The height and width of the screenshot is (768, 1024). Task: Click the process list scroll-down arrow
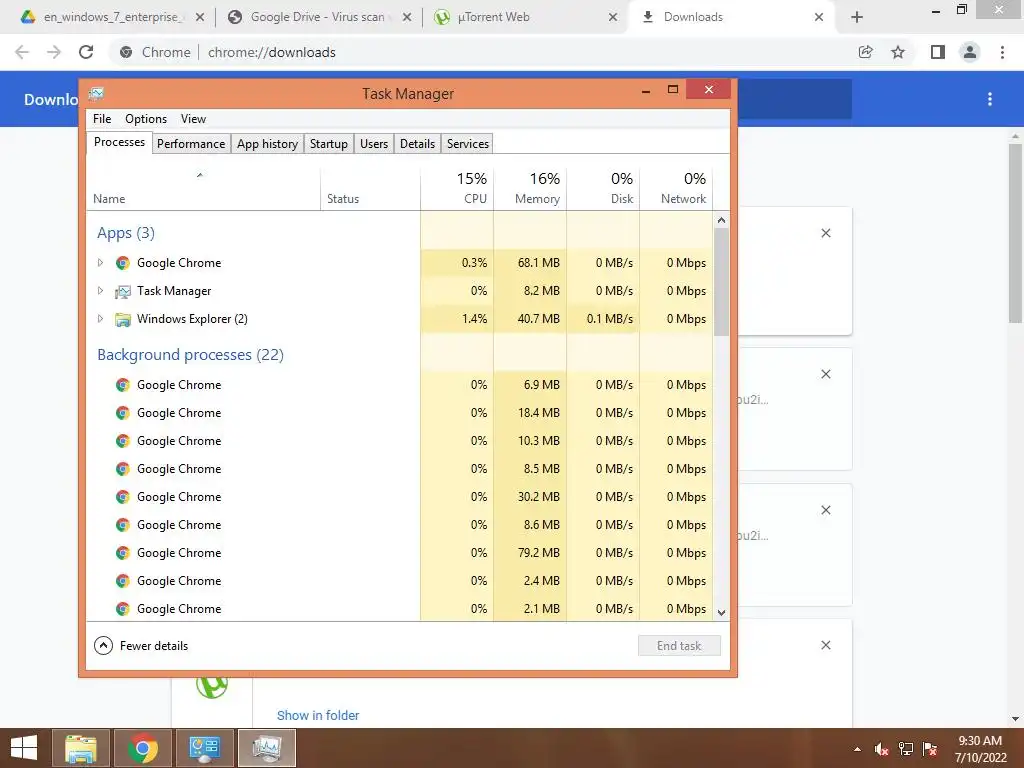pyautogui.click(x=722, y=613)
